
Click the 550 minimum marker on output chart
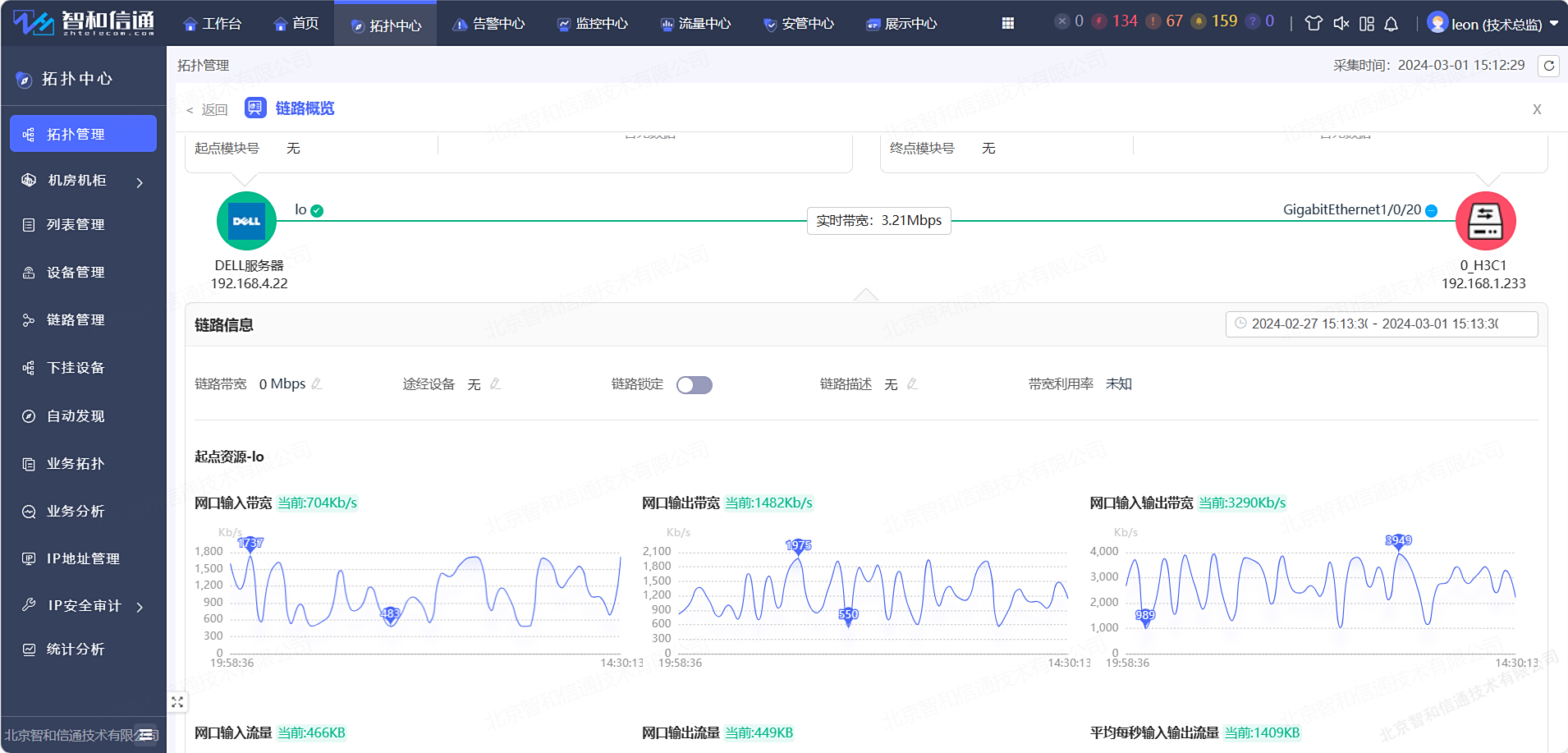[x=848, y=615]
